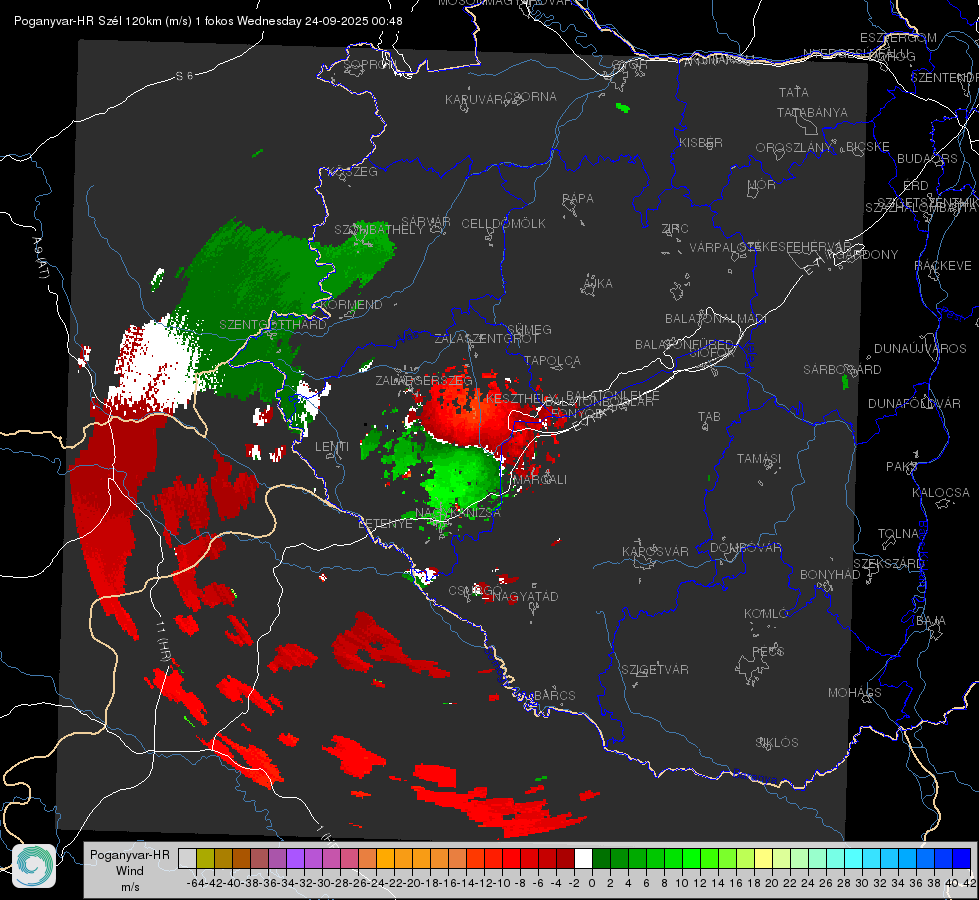Click the S 6 road label
The image size is (979, 900).
[184, 76]
